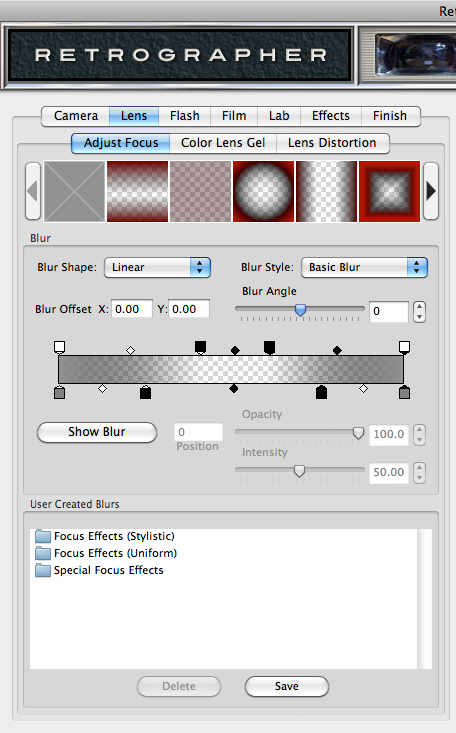Select the empty no-blur preset thumbnail
456x733 pixels.
[x=74, y=191]
